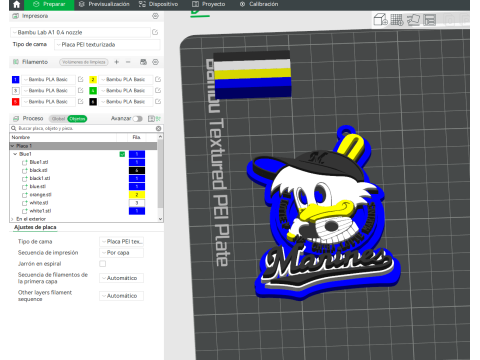Screen dimensions: 480x360
Task: Switch process mode to Objetos
Action: pos(77,119)
